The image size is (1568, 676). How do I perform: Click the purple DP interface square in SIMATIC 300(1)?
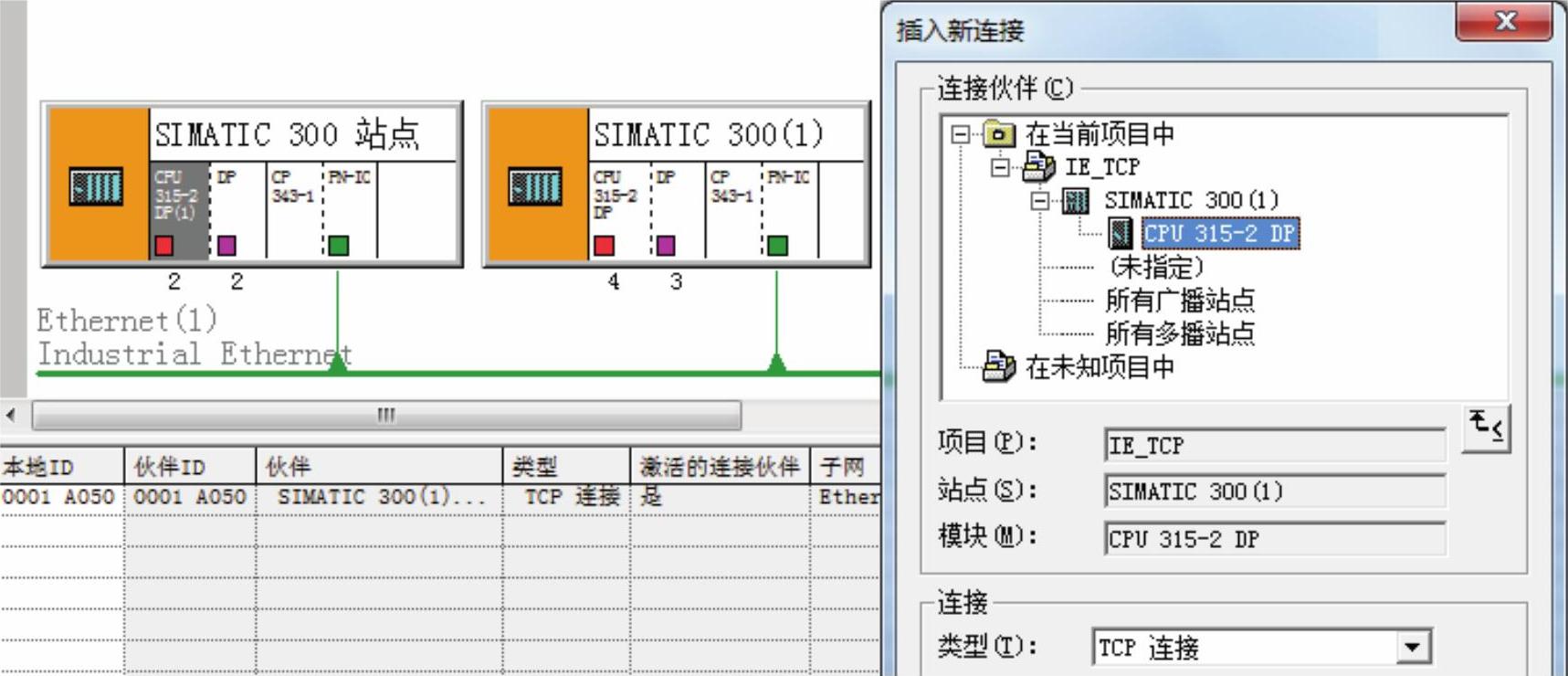[x=666, y=245]
